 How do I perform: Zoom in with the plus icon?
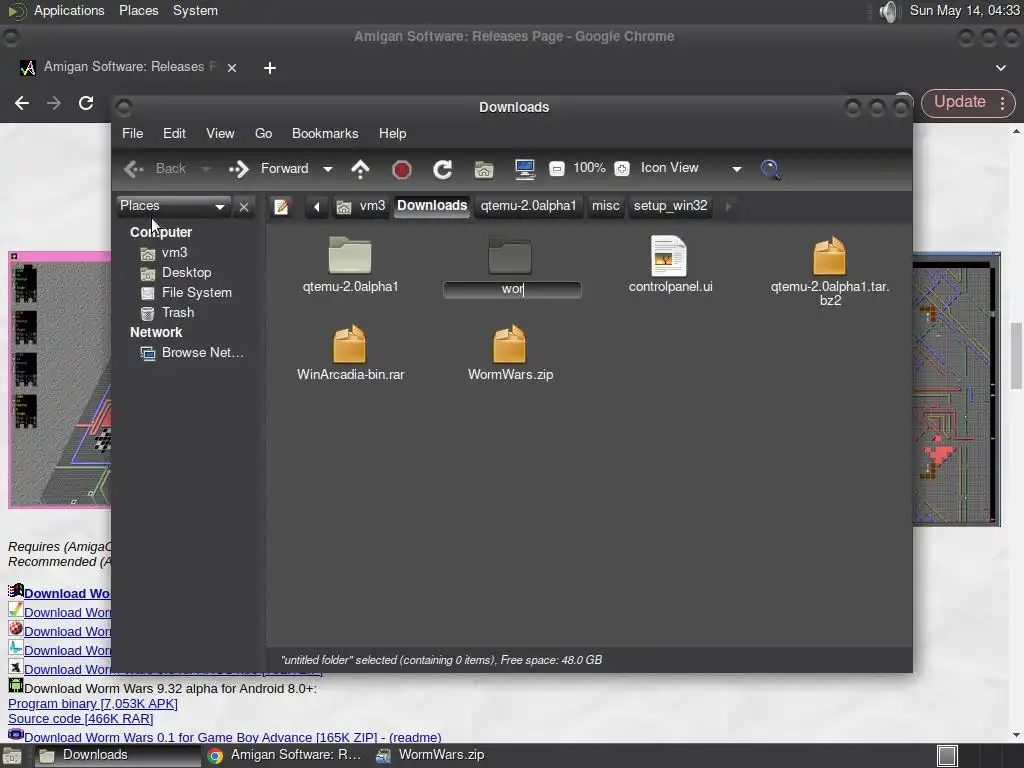pos(622,168)
